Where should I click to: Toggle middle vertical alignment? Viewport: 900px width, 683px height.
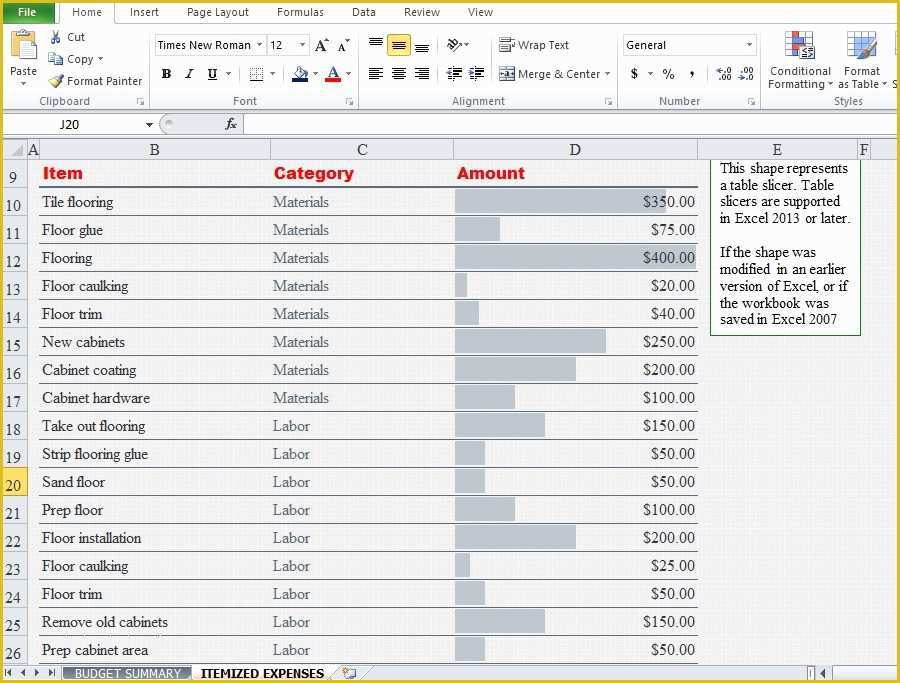click(x=399, y=45)
